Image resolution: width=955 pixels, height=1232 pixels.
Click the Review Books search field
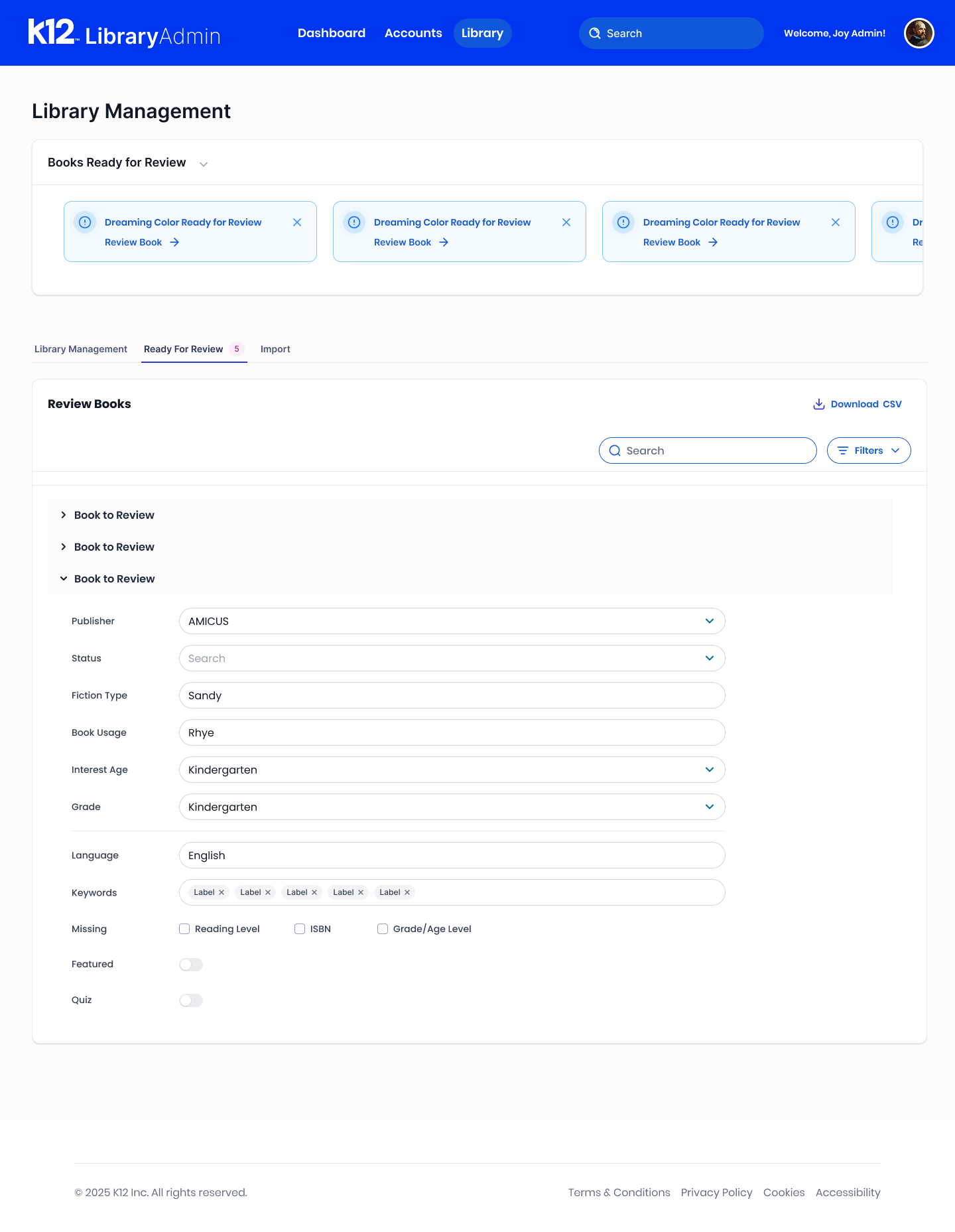(708, 450)
